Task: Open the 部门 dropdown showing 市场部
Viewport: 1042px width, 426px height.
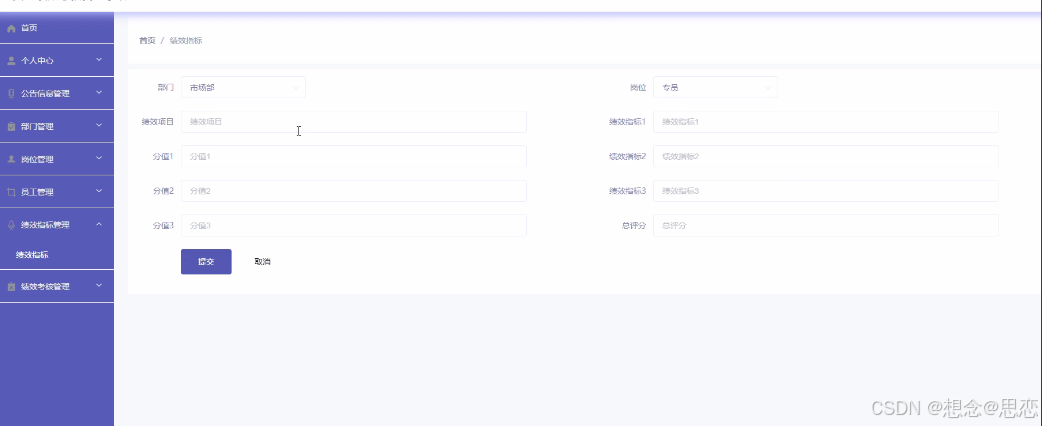Action: (x=243, y=87)
